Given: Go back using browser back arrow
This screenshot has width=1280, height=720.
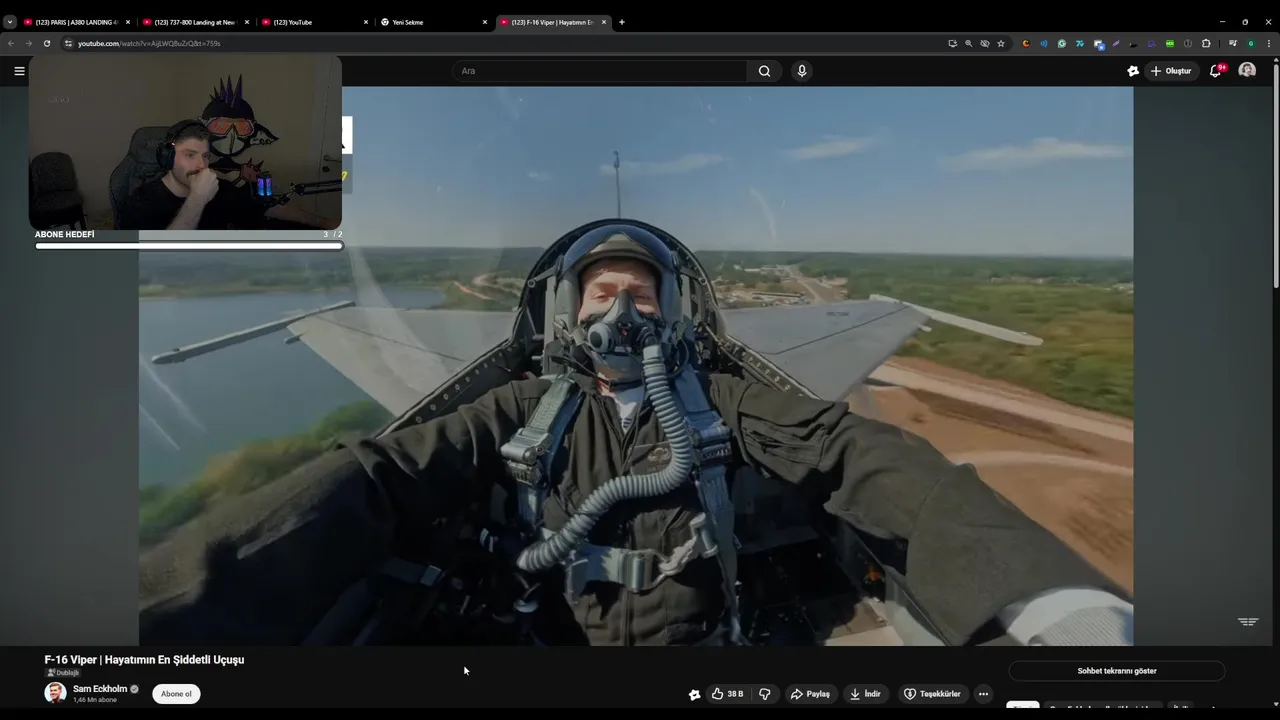Looking at the screenshot, I should tap(11, 43).
